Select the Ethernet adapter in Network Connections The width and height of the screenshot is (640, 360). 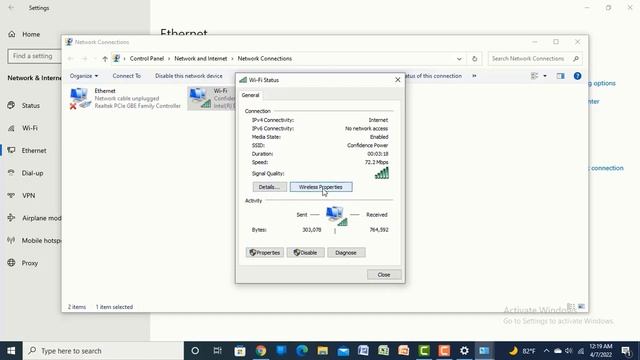(124, 98)
